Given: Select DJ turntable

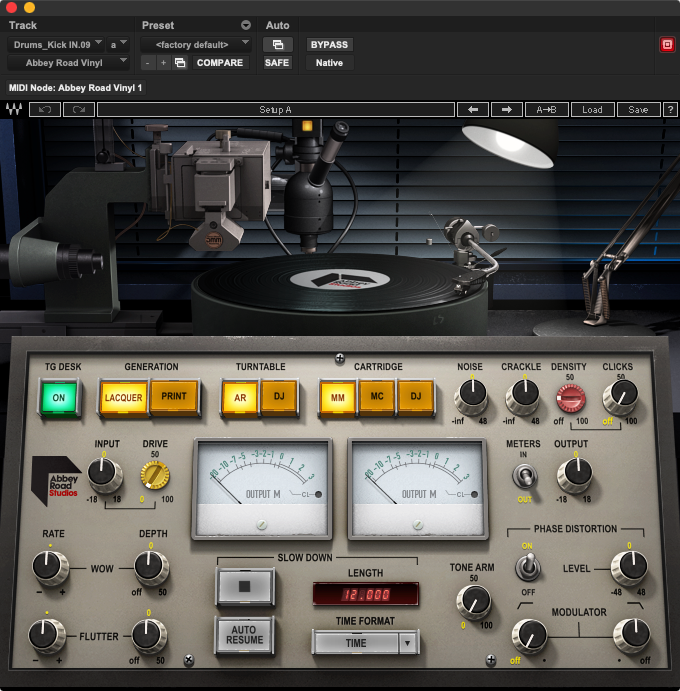Looking at the screenshot, I should tap(279, 397).
